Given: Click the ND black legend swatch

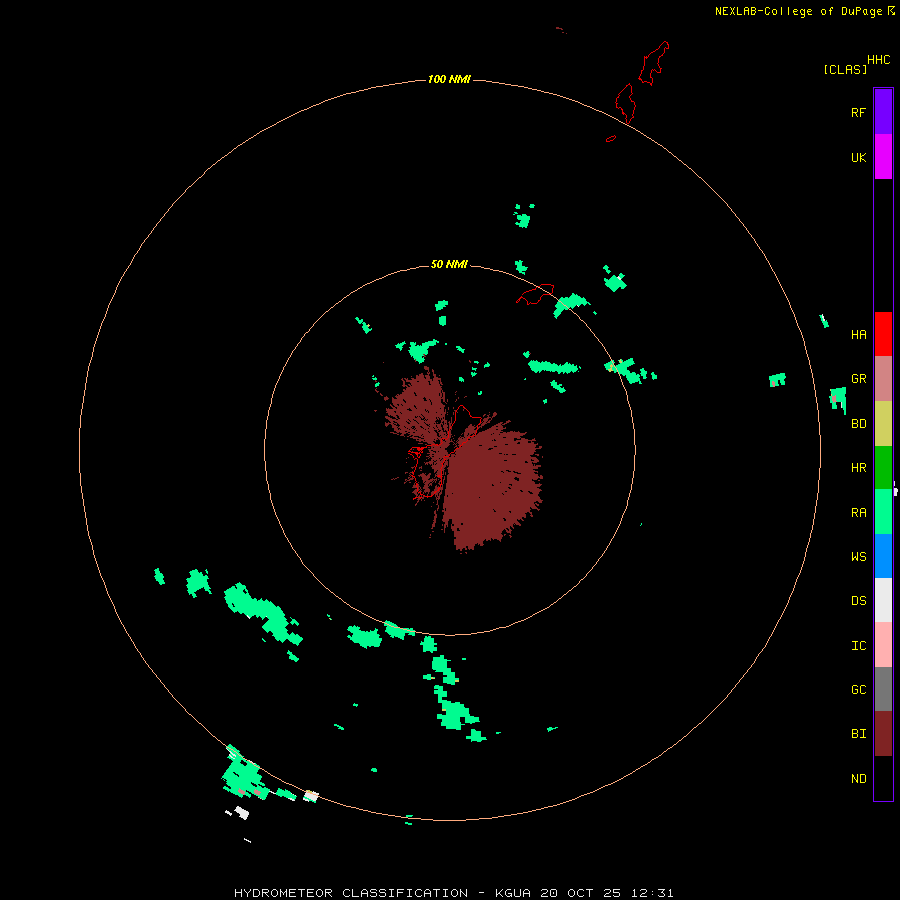Looking at the screenshot, I should (883, 778).
